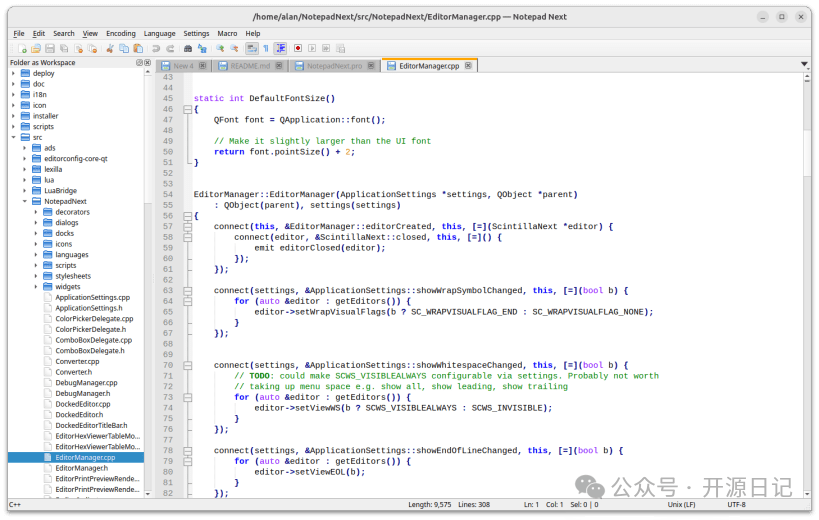The width and height of the screenshot is (819, 520).
Task: Expand the LuaBridge folder arrow
Action: coord(25,191)
